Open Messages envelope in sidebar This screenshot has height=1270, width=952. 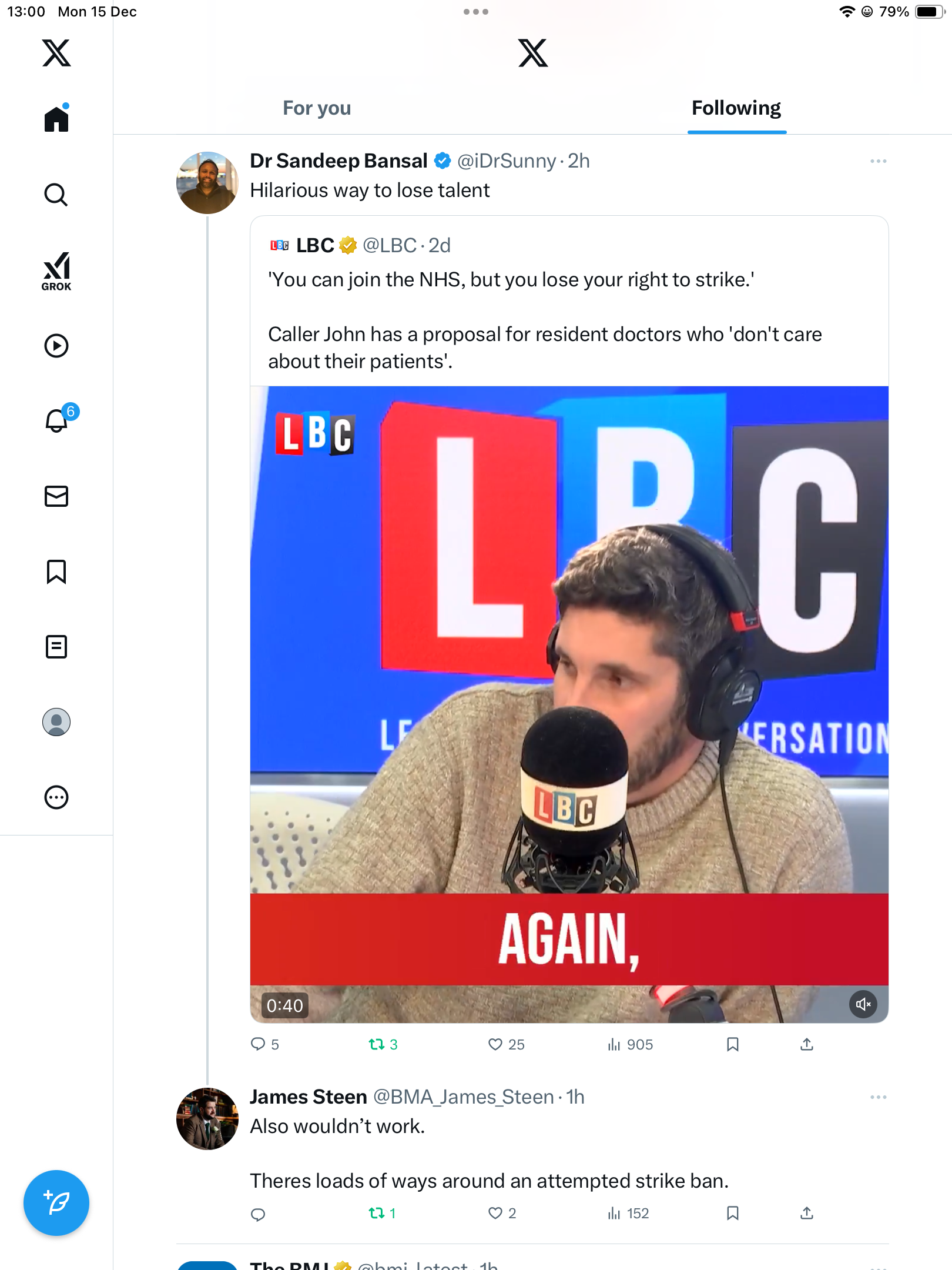coord(56,496)
